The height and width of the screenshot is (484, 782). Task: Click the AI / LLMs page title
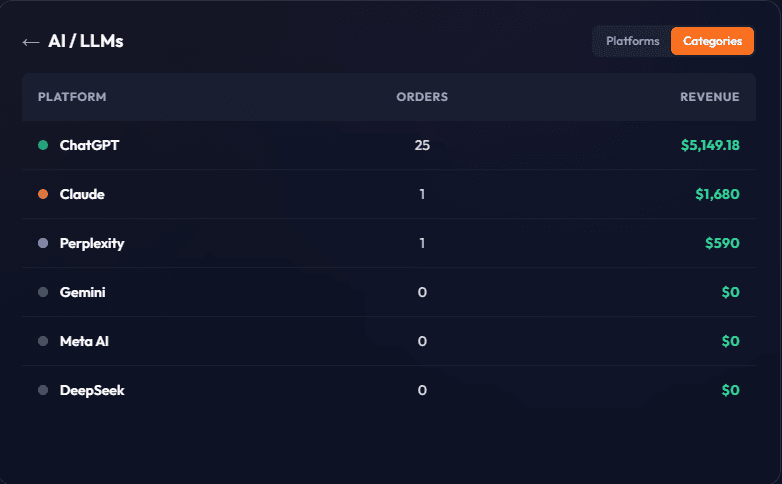[x=86, y=41]
